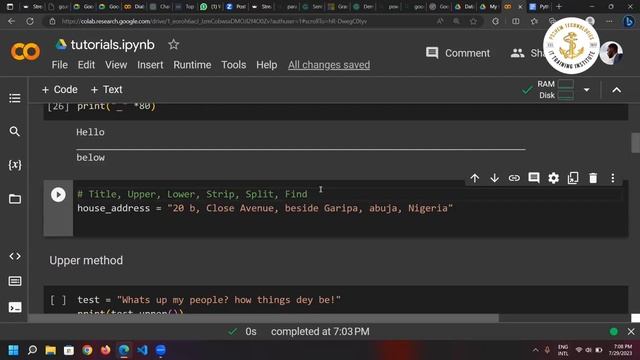
Task: Add page to browser favorites star
Action: [473, 21]
